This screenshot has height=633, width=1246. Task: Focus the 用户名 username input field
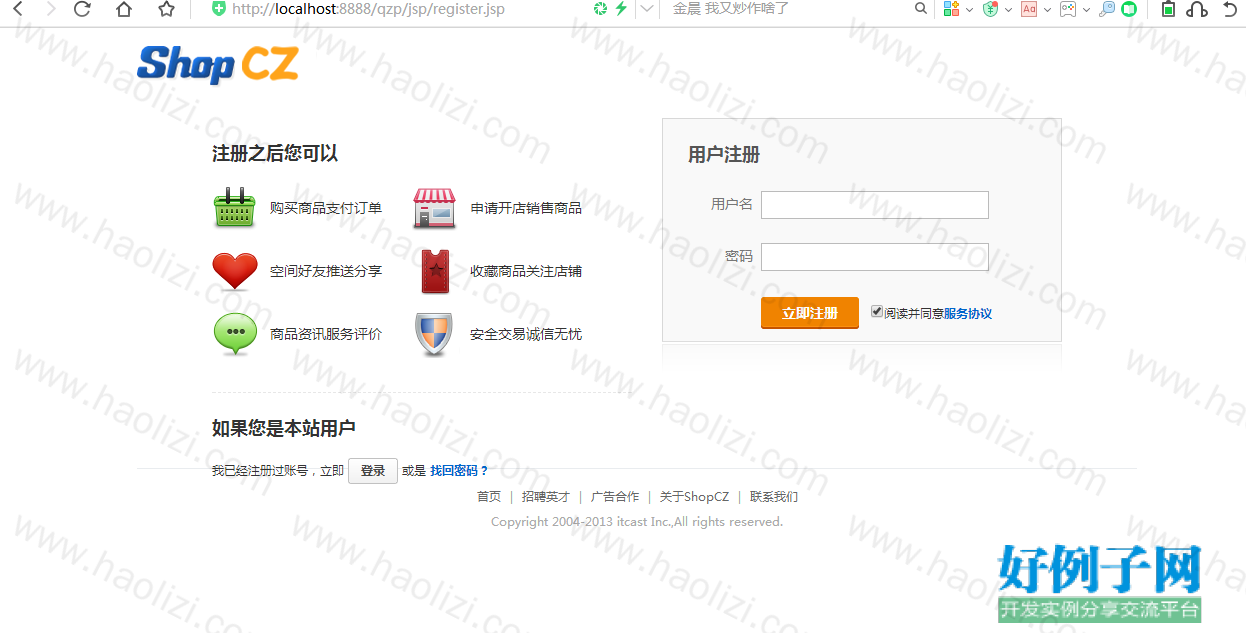pos(875,204)
